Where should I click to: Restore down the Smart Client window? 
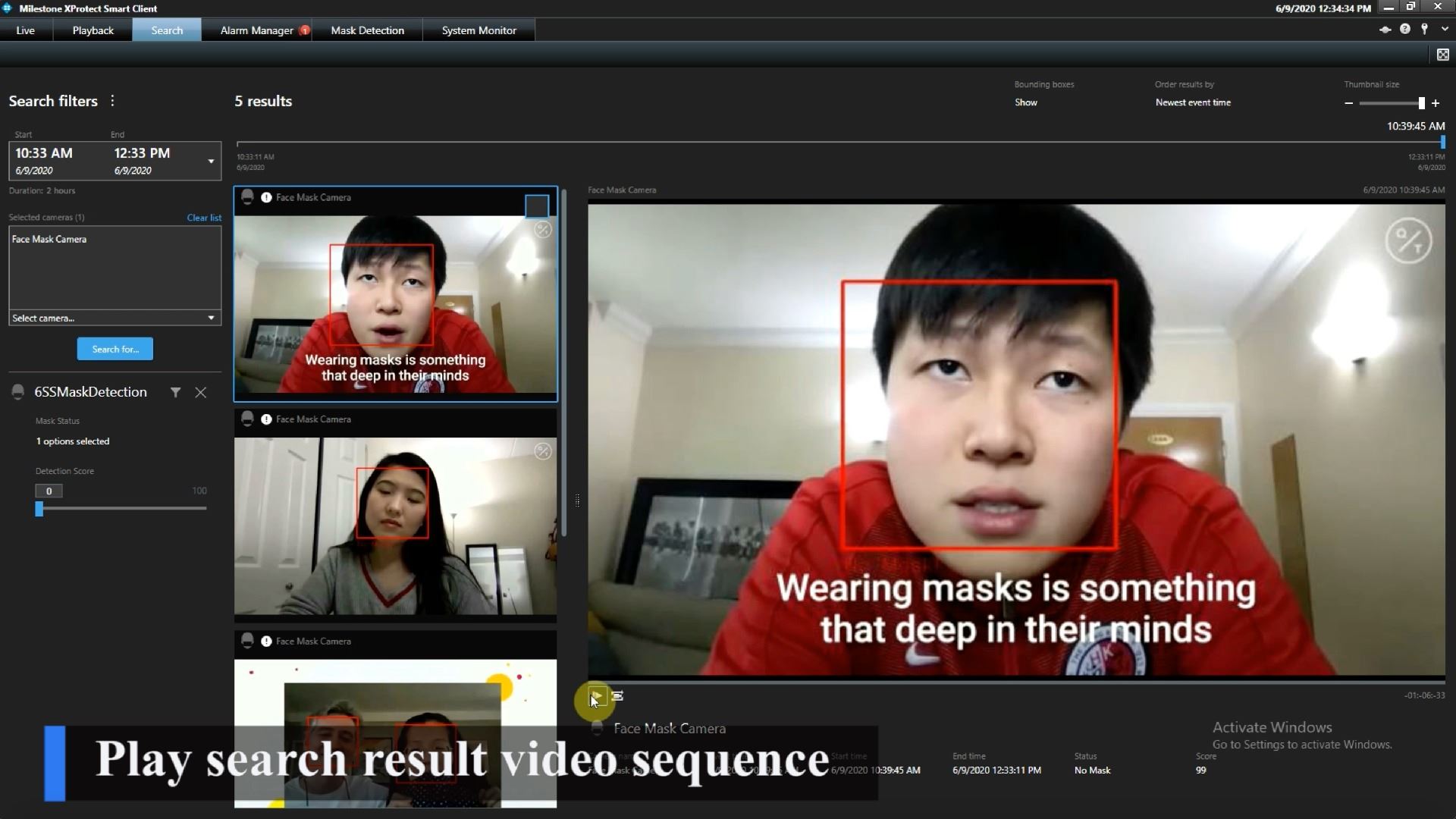tap(1410, 8)
